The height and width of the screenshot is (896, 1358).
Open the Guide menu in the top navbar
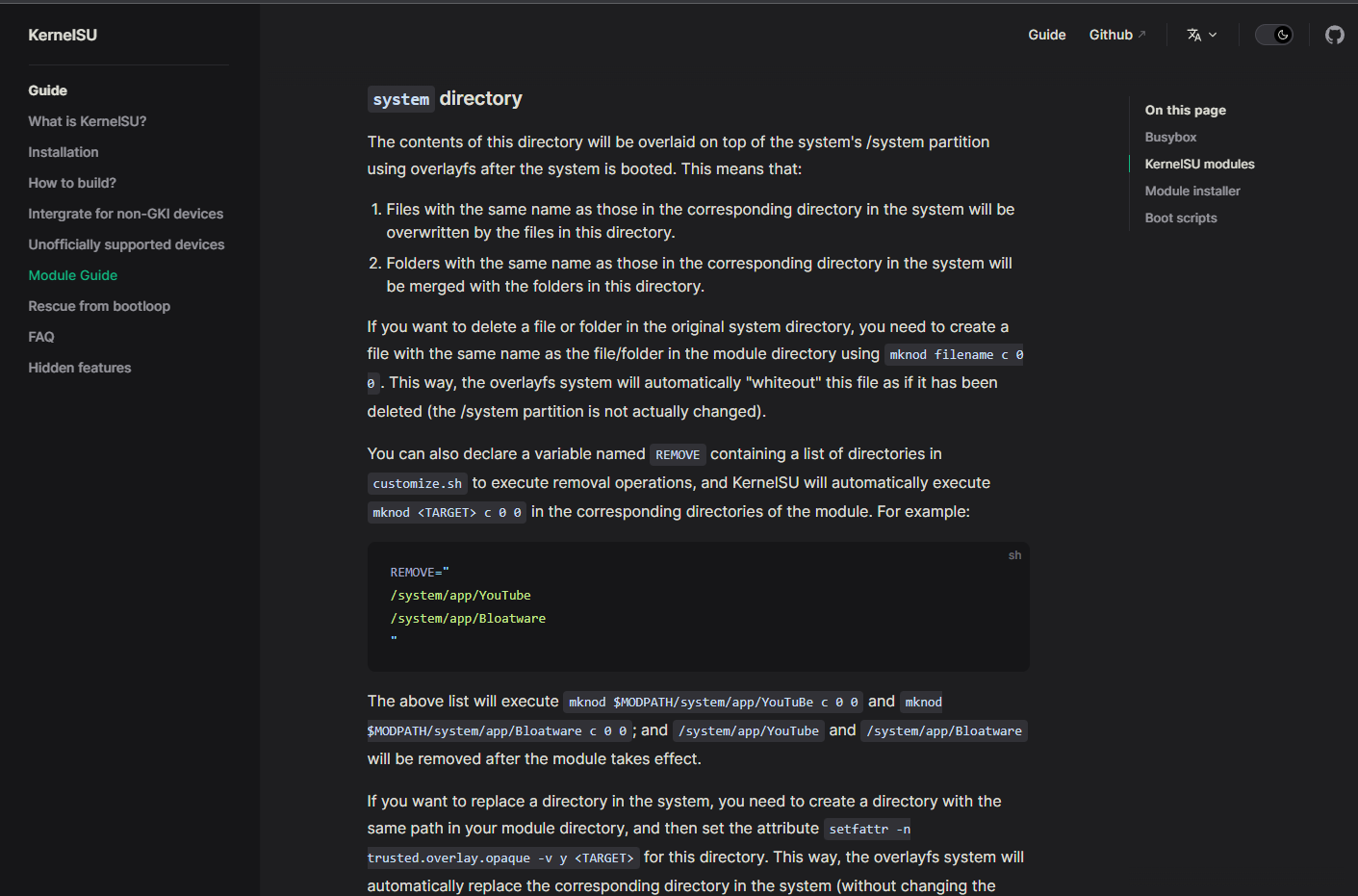click(1047, 35)
